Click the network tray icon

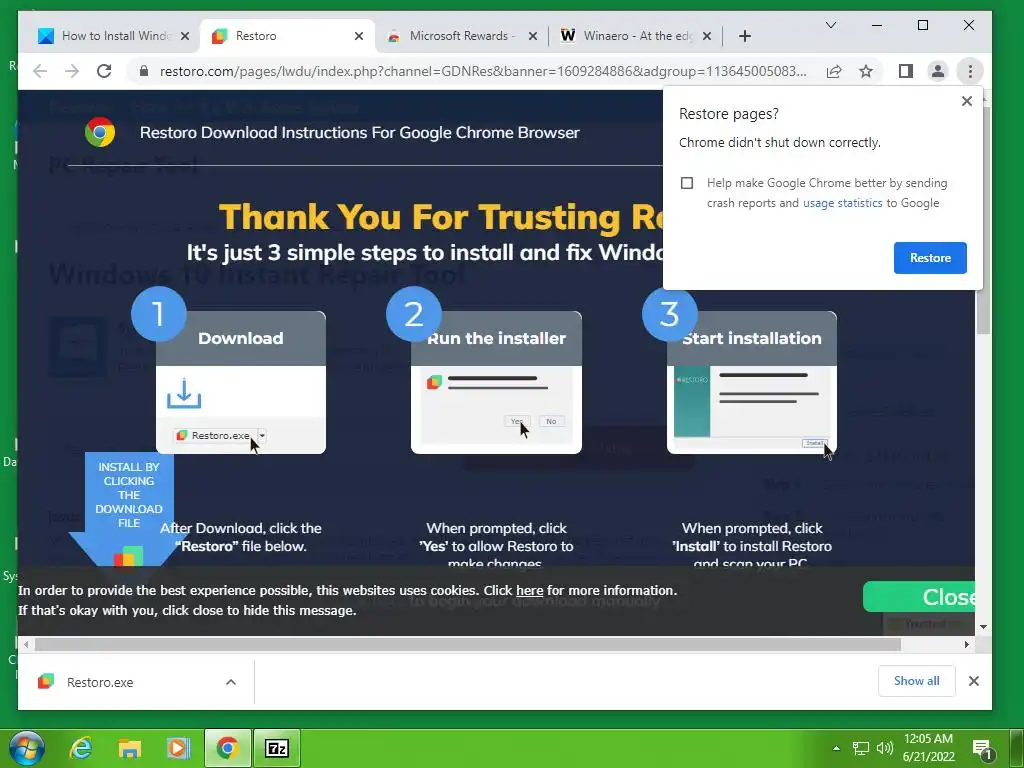tap(861, 748)
